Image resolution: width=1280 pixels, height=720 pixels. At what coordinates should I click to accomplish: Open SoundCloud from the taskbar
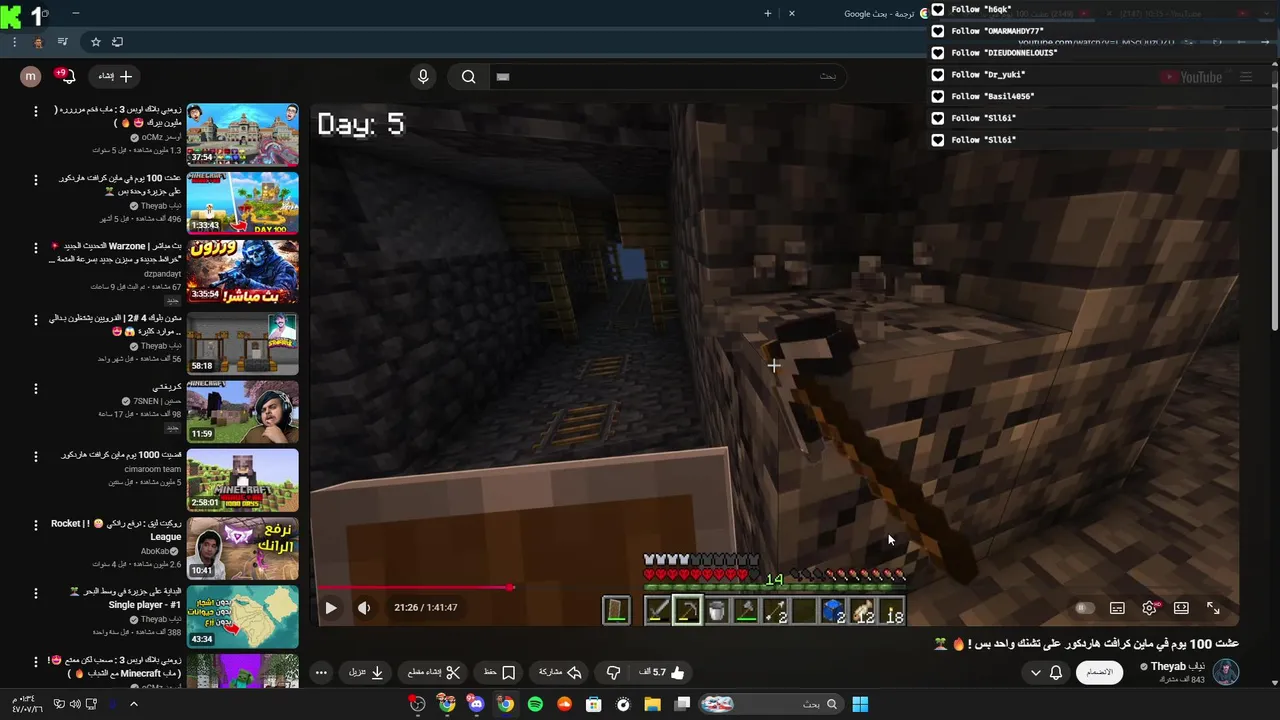point(565,704)
